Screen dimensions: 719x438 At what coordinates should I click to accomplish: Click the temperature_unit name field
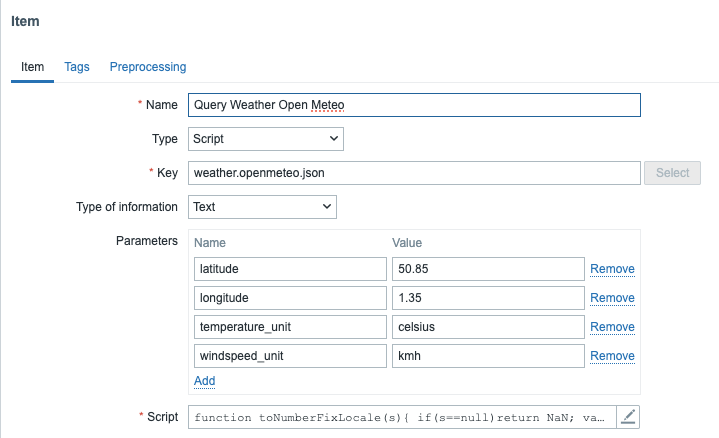click(289, 327)
